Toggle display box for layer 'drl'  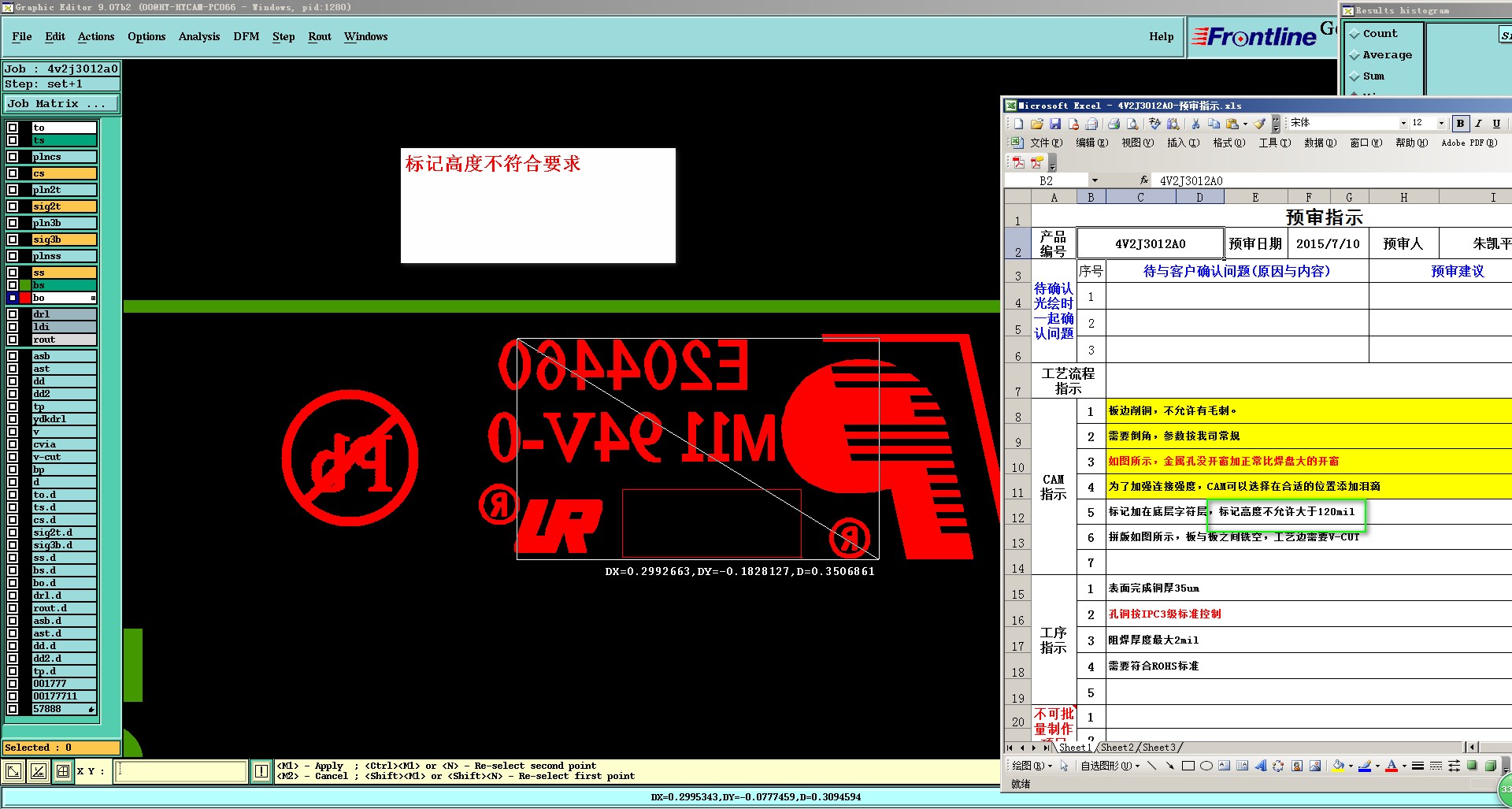tap(13, 314)
